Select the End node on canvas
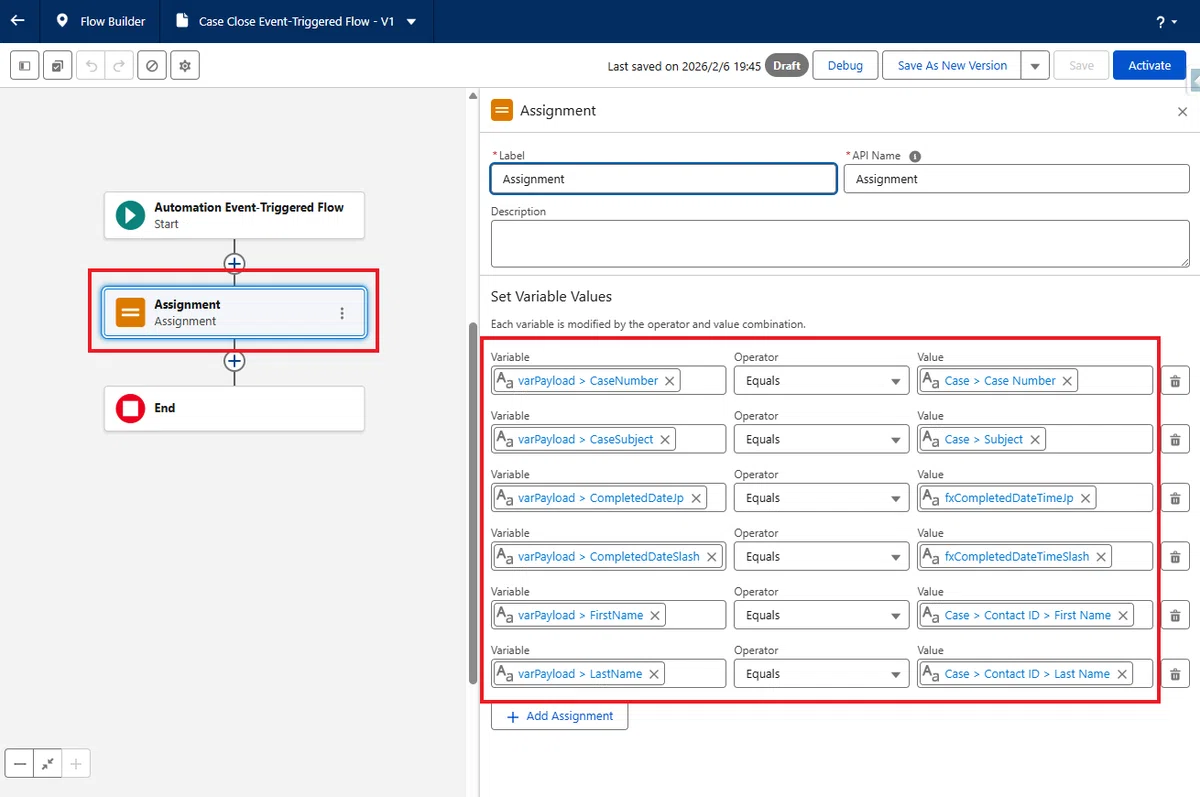The image size is (1200, 797). (x=234, y=408)
